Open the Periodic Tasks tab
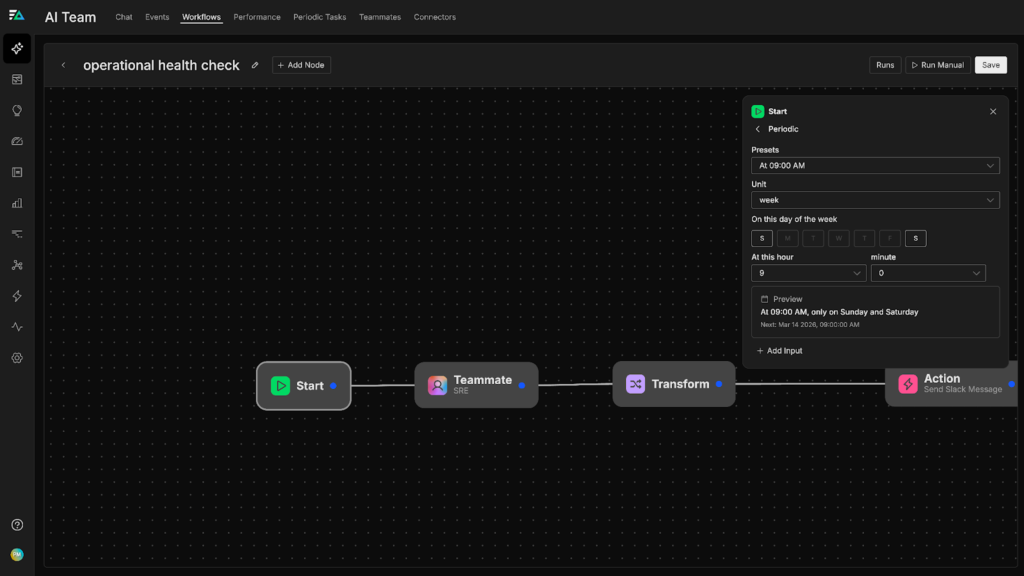 tap(319, 17)
